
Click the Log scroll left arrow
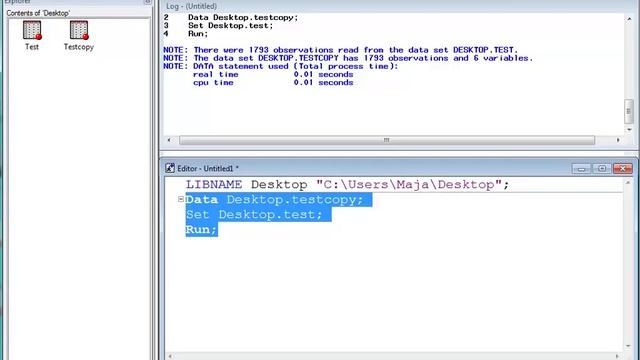169,140
